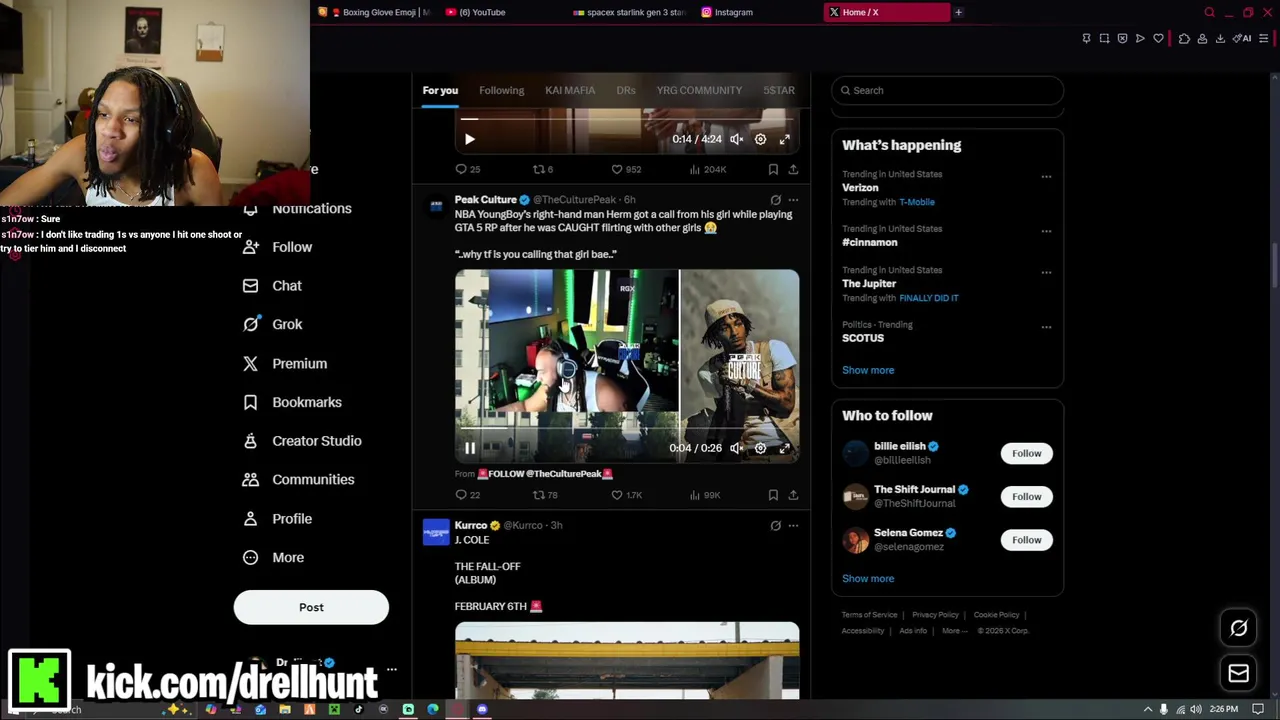Click the X search field
Screen dimensions: 1280x720
pyautogui.click(x=947, y=90)
